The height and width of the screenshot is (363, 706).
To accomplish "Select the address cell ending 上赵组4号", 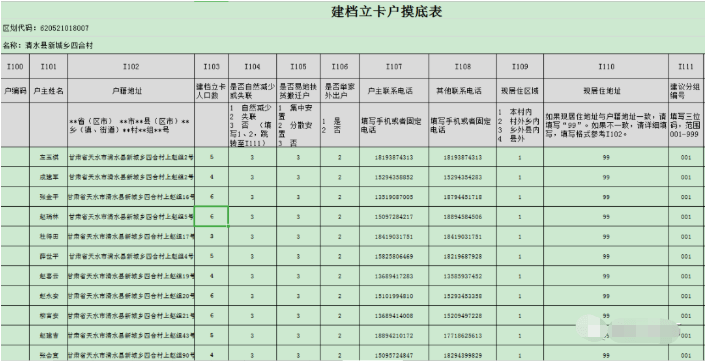I will pos(131,256).
